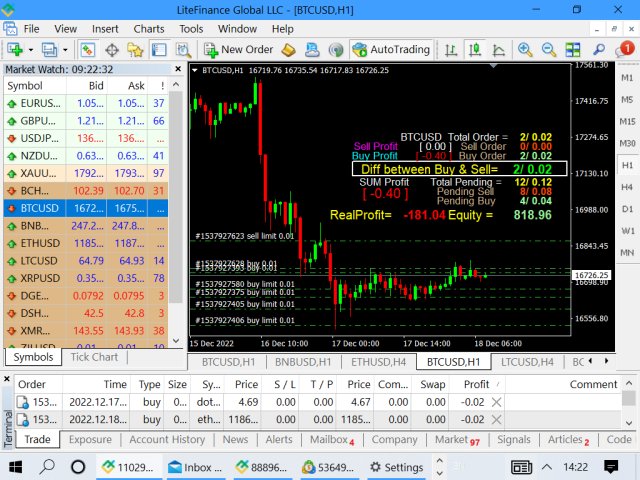The image size is (640, 480).
Task: Click the cloud/VPS hosting icon in toolbar
Action: click(x=312, y=50)
